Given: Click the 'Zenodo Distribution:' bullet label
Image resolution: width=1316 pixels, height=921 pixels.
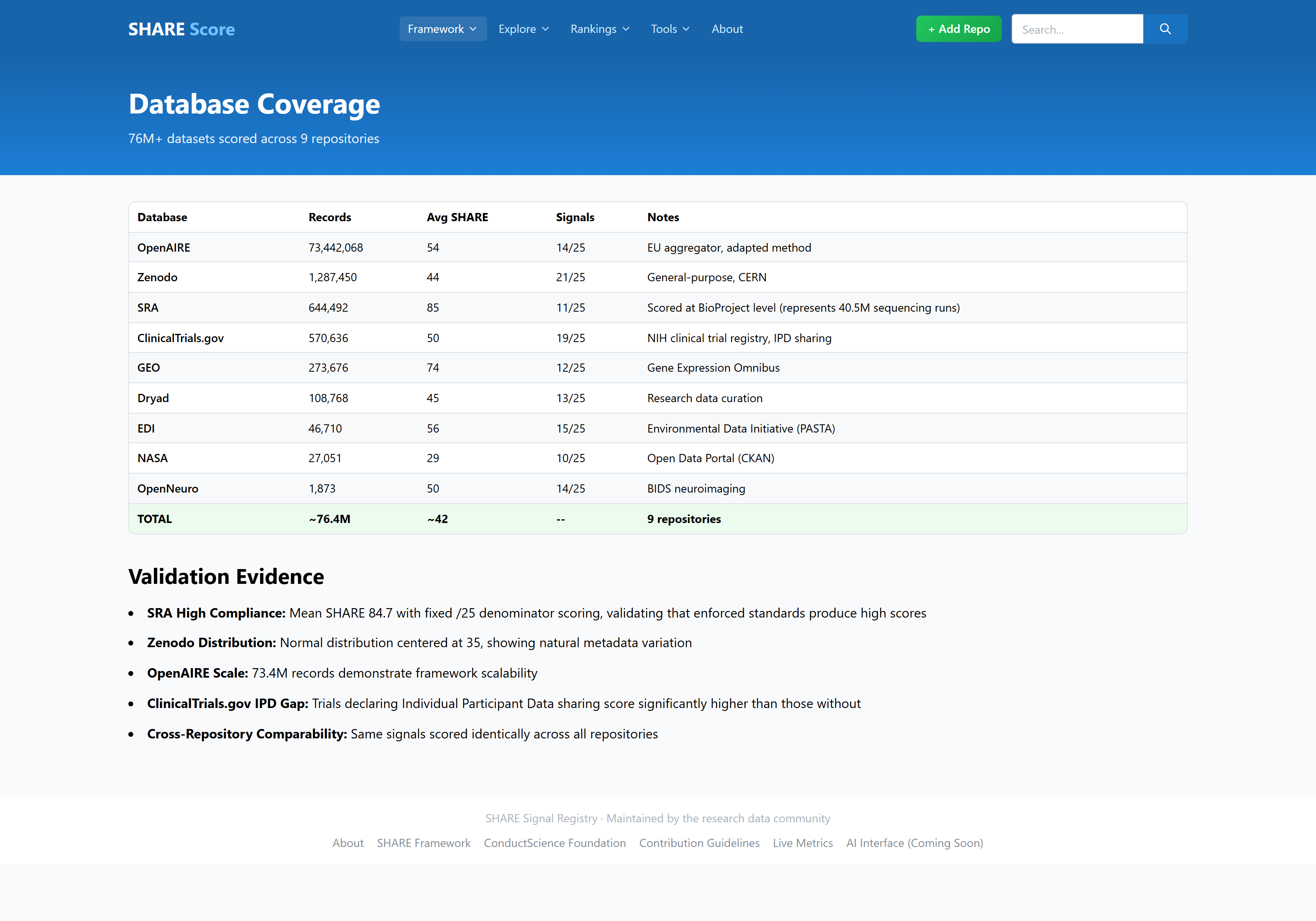Looking at the screenshot, I should [x=211, y=643].
